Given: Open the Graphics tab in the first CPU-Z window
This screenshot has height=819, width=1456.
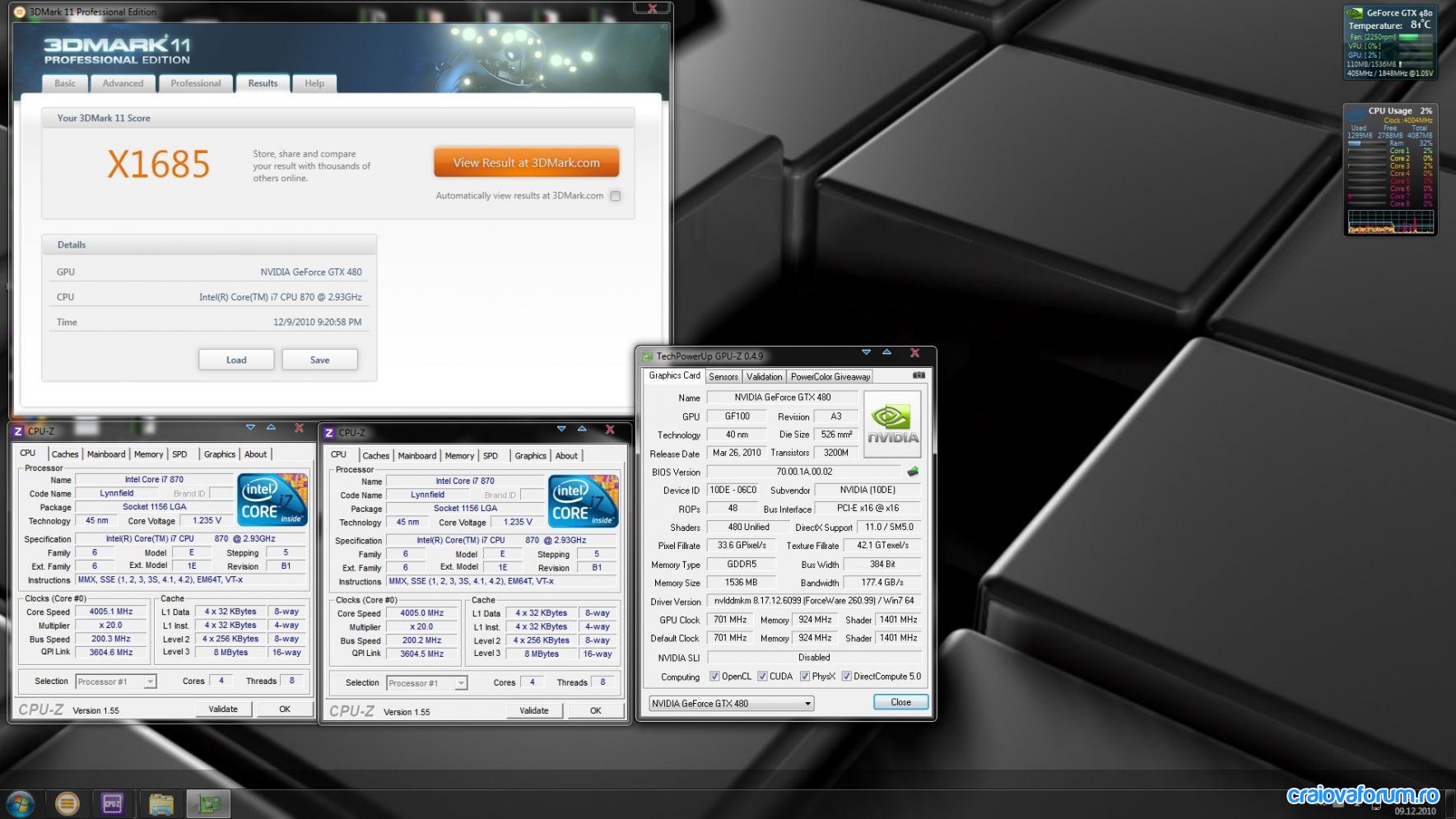Looking at the screenshot, I should [220, 454].
